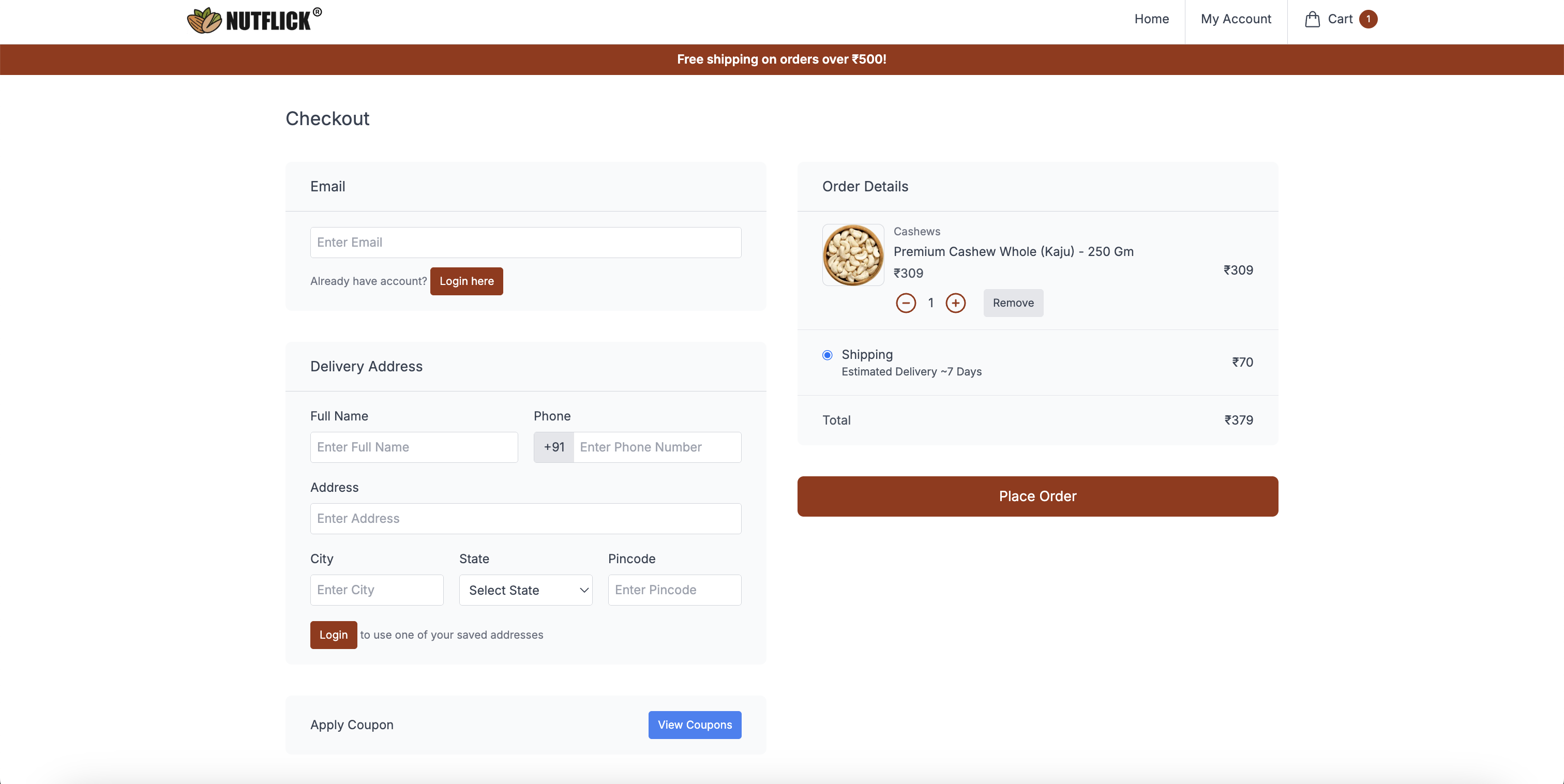Remove the cashew item from order

click(1013, 303)
